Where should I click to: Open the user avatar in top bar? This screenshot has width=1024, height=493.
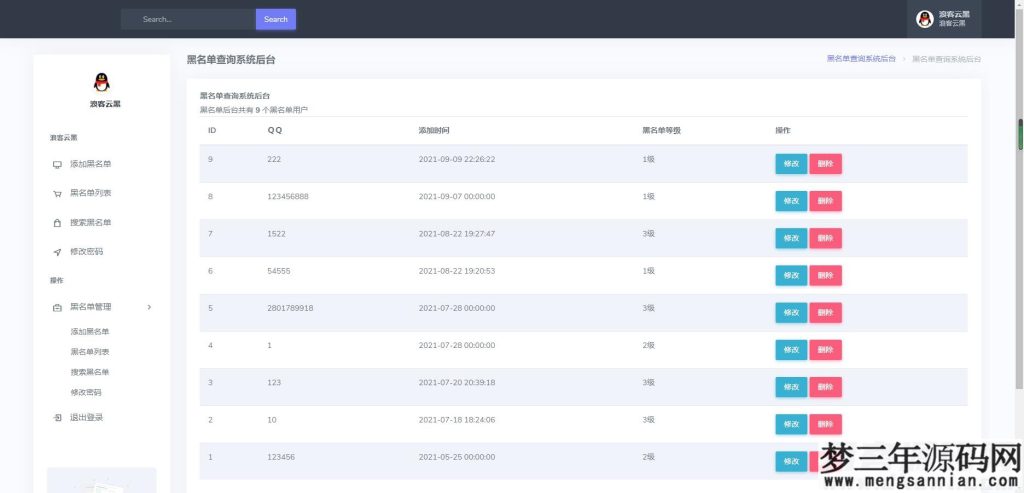click(925, 19)
